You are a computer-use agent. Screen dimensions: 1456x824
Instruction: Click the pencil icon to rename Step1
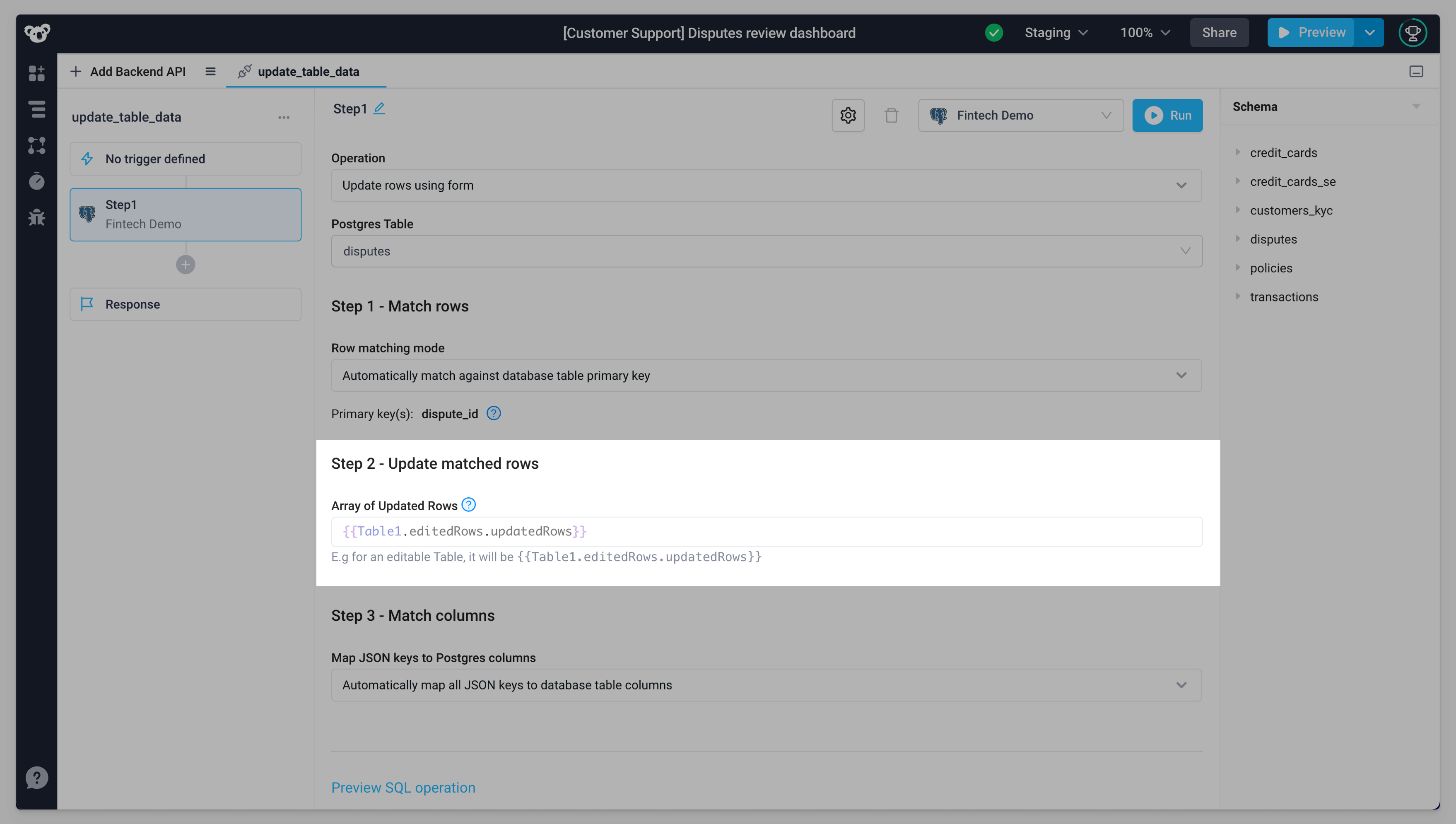point(379,108)
